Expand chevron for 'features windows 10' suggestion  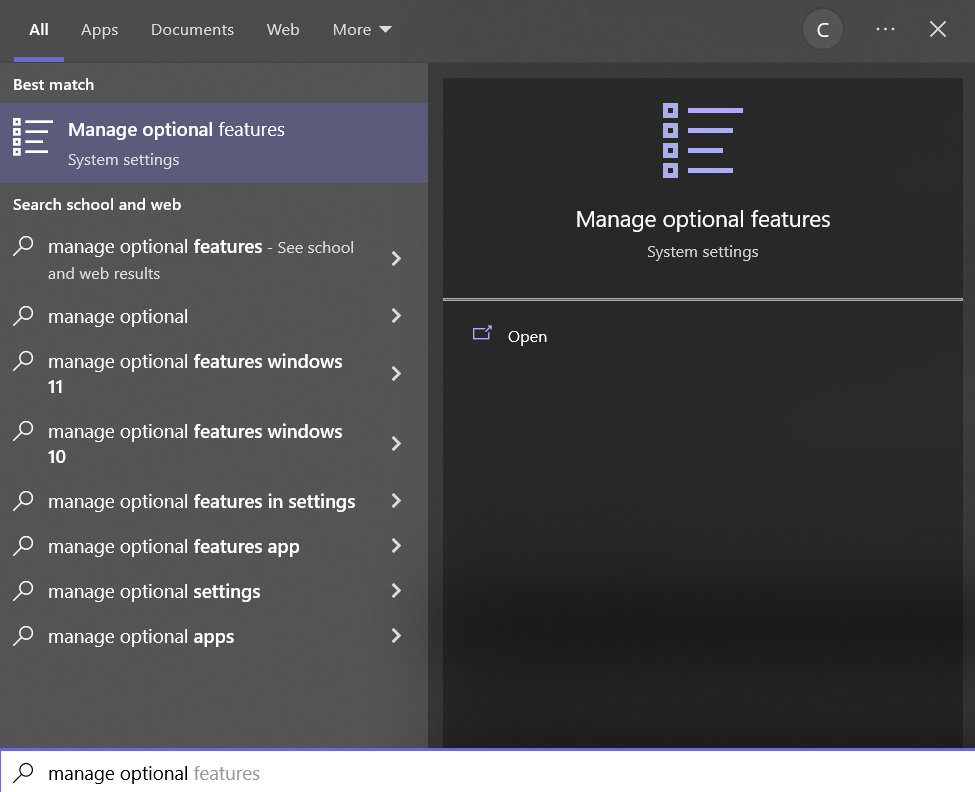(396, 443)
